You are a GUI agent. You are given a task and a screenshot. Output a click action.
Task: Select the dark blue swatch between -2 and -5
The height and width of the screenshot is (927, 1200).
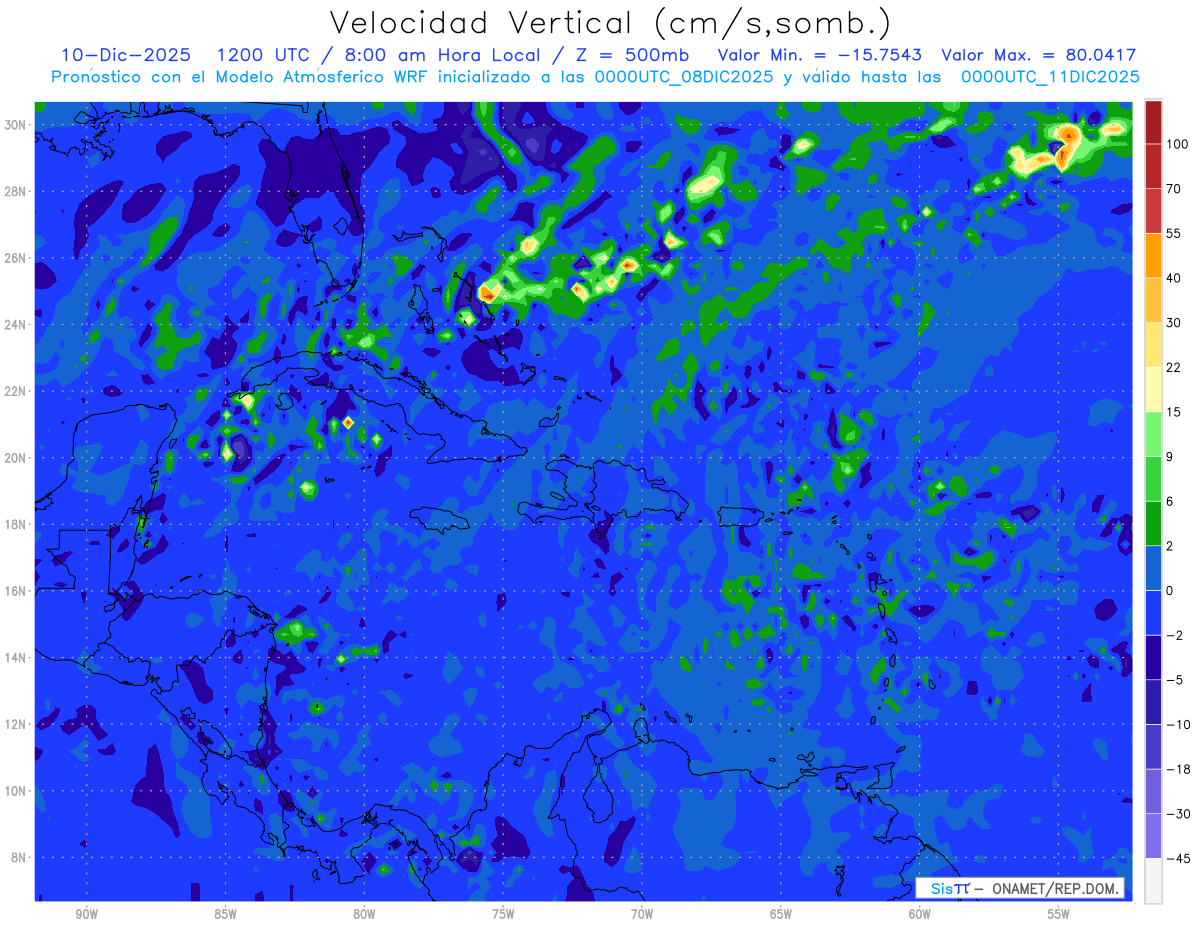click(x=1153, y=657)
